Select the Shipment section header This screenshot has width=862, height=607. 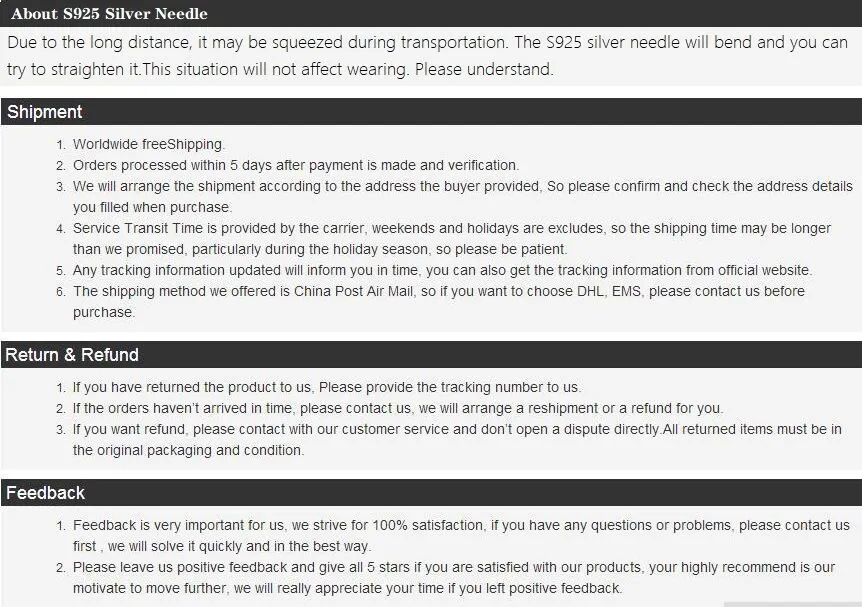(431, 112)
